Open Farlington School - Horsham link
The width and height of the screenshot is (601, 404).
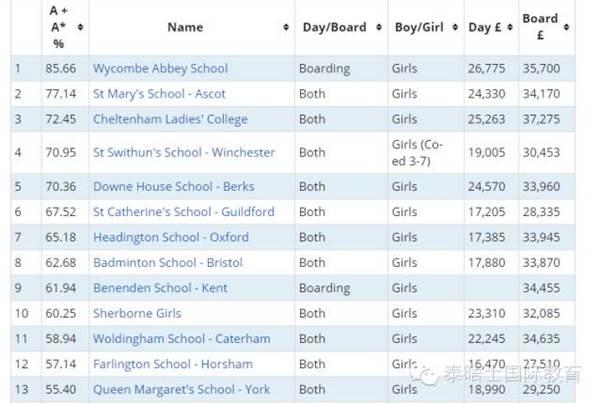tap(172, 364)
